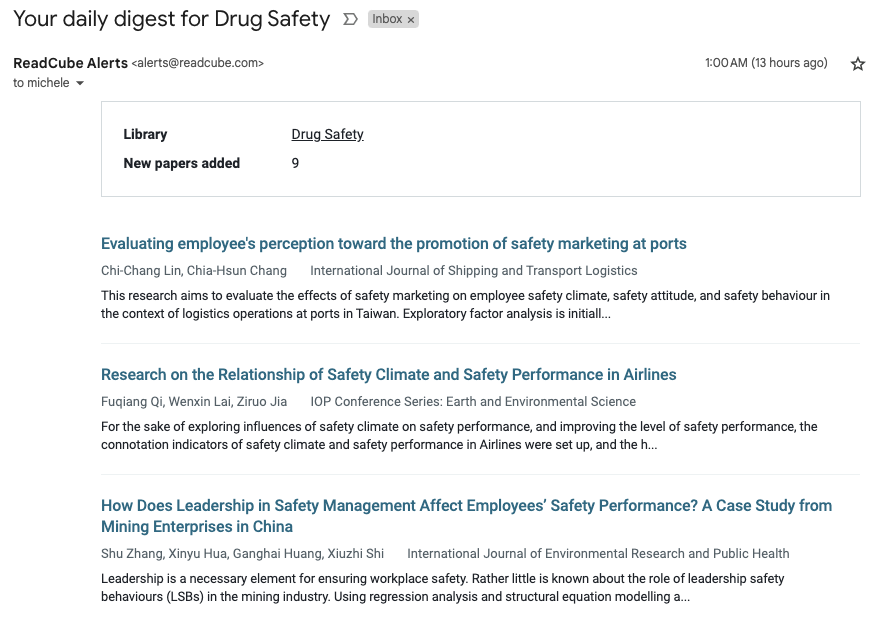Expand recipient details next to 'to michele'
879x618 pixels.
click(80, 83)
